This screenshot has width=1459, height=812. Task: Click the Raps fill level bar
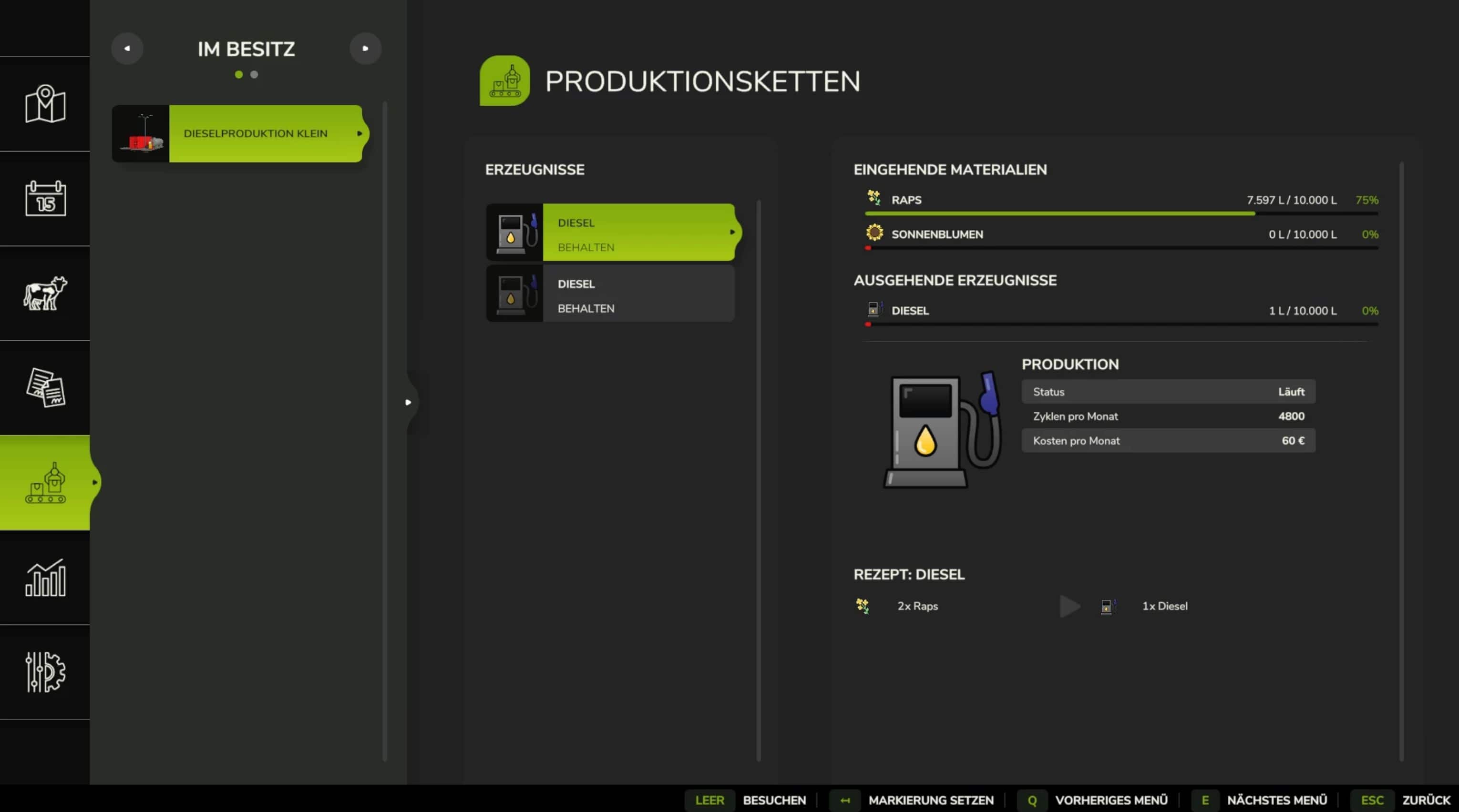pyautogui.click(x=1120, y=213)
